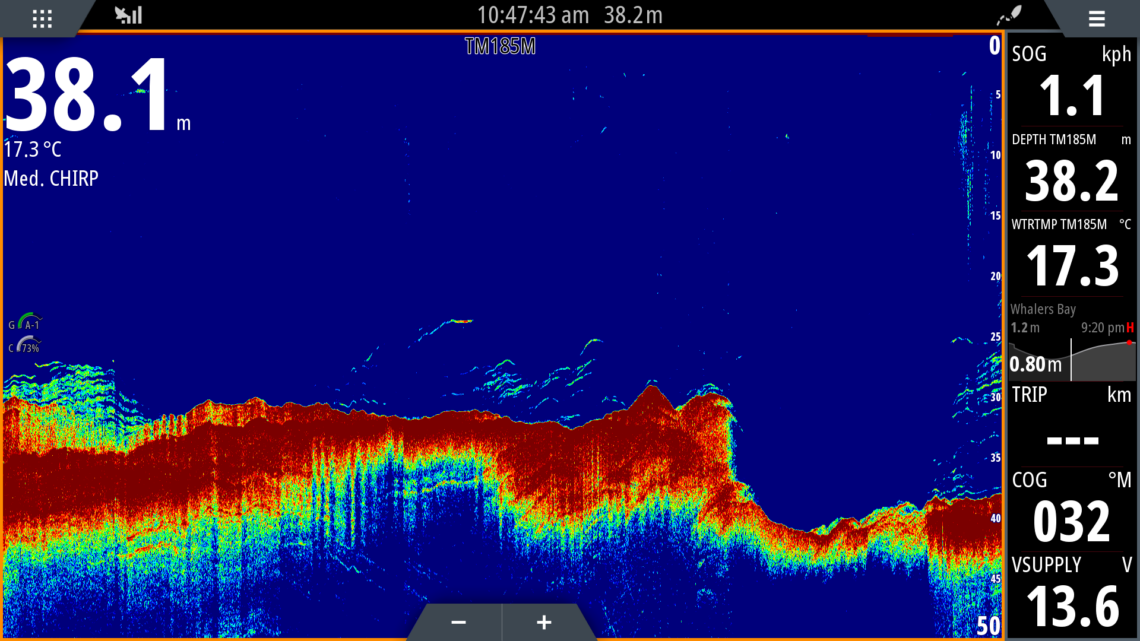
Task: Tap the 50 m range scale value
Action: click(987, 626)
